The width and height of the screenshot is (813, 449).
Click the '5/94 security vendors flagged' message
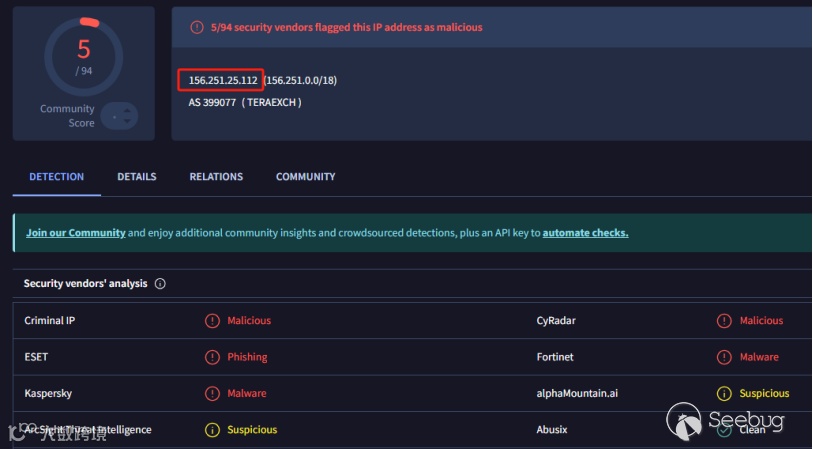pyautogui.click(x=346, y=27)
